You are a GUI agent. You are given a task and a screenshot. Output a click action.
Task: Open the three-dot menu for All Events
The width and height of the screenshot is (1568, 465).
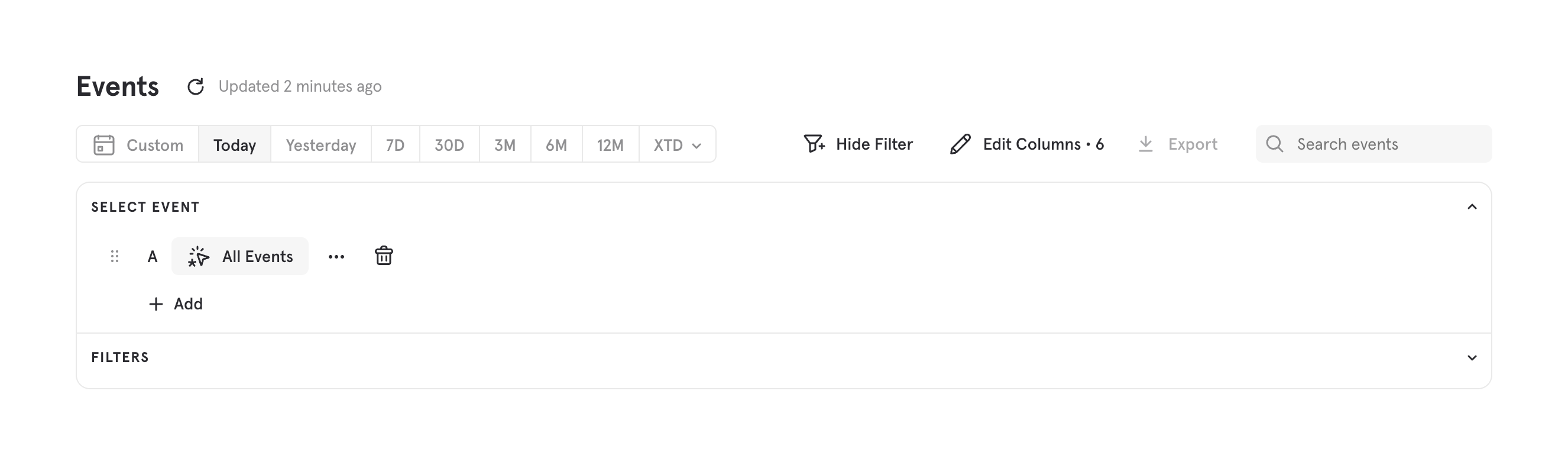point(336,257)
